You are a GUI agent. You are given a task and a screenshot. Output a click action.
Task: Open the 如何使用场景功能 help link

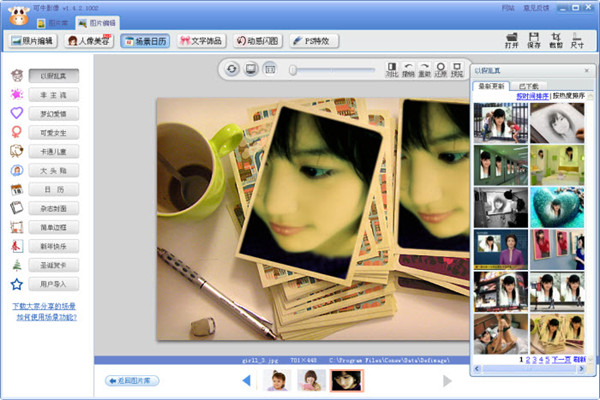(x=45, y=317)
